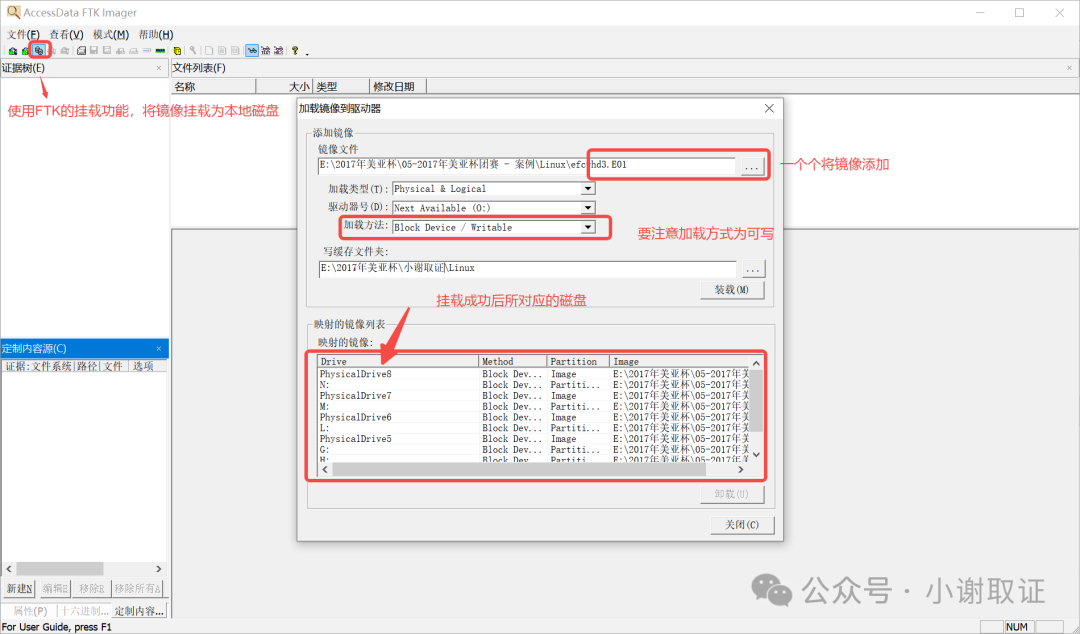Switch to the 属性(P) tab

tap(30, 611)
